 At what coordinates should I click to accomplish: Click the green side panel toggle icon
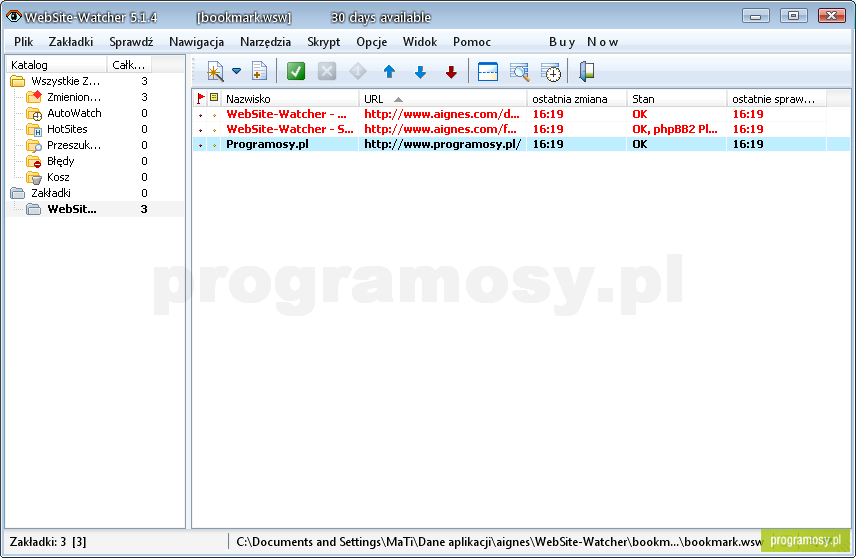click(x=587, y=72)
